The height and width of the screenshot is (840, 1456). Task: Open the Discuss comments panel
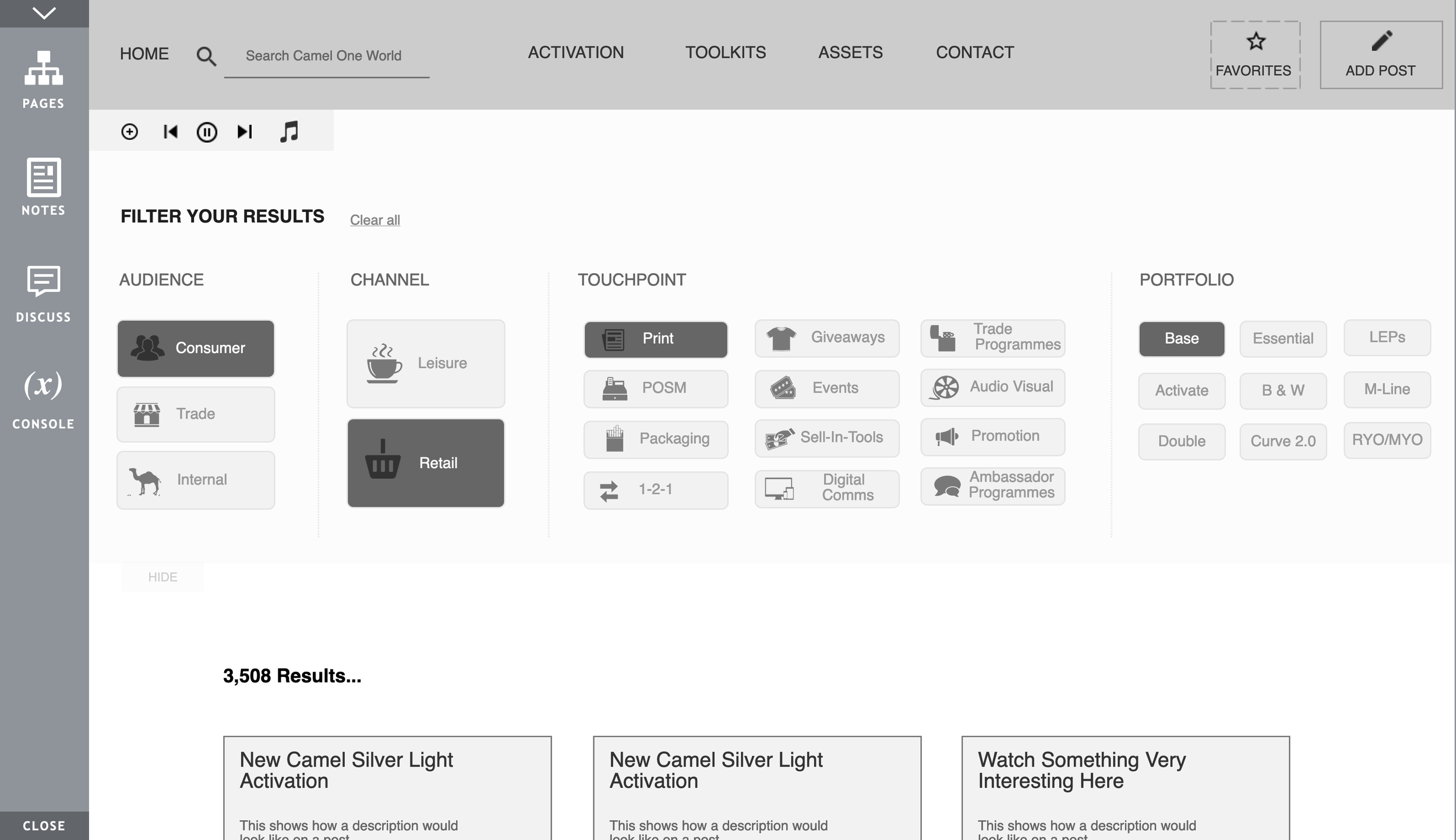tap(44, 293)
